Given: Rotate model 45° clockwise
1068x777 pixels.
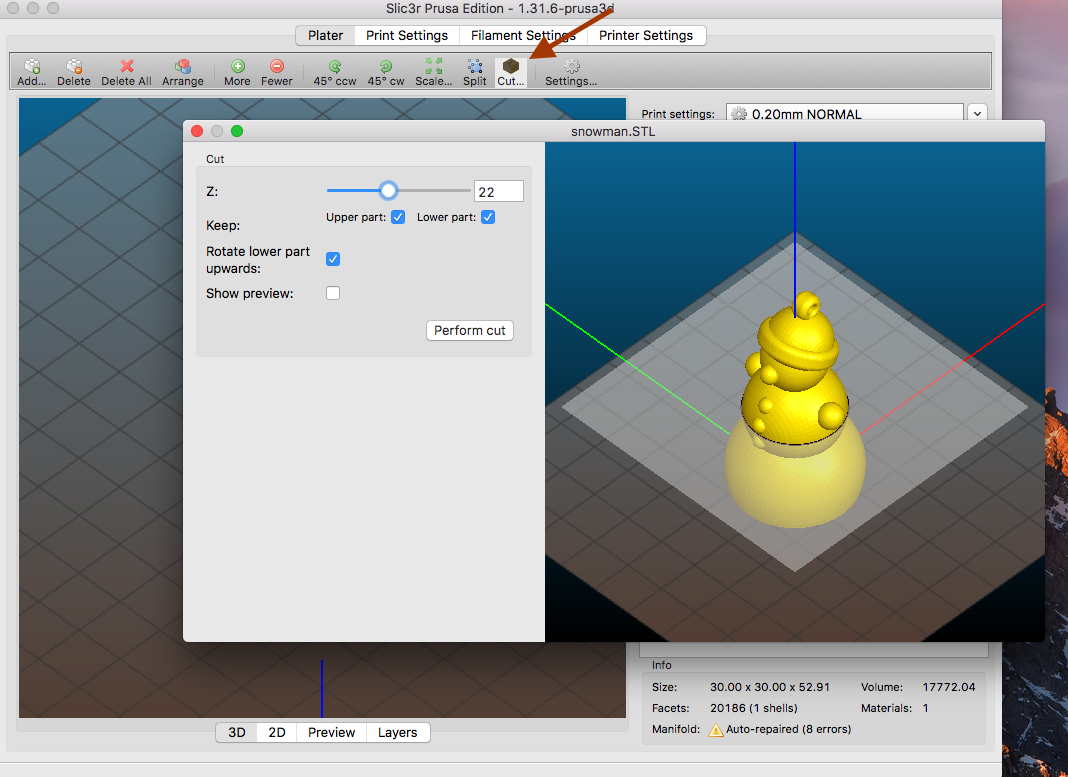Looking at the screenshot, I should click(385, 67).
